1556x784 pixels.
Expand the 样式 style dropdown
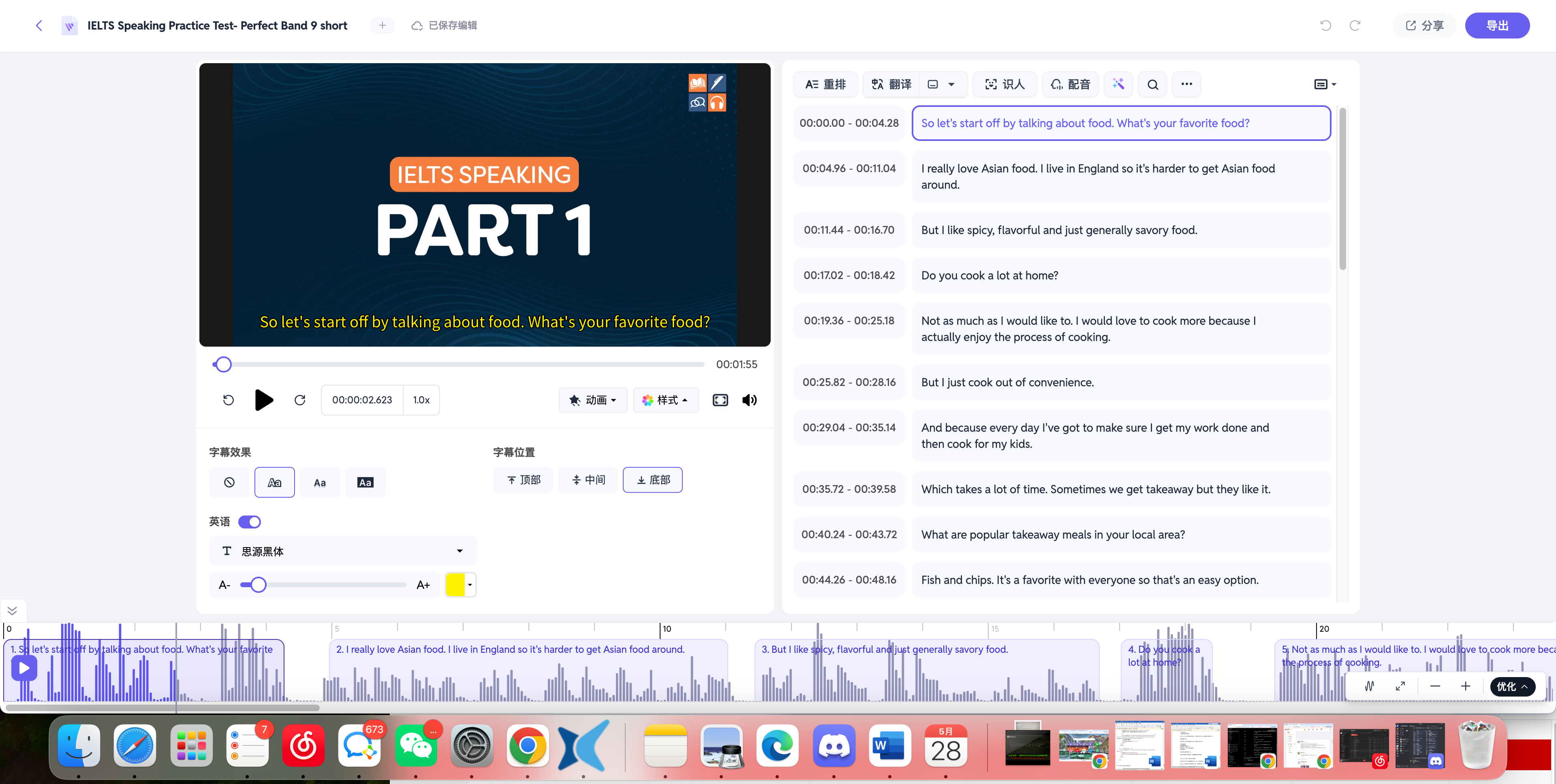665,400
